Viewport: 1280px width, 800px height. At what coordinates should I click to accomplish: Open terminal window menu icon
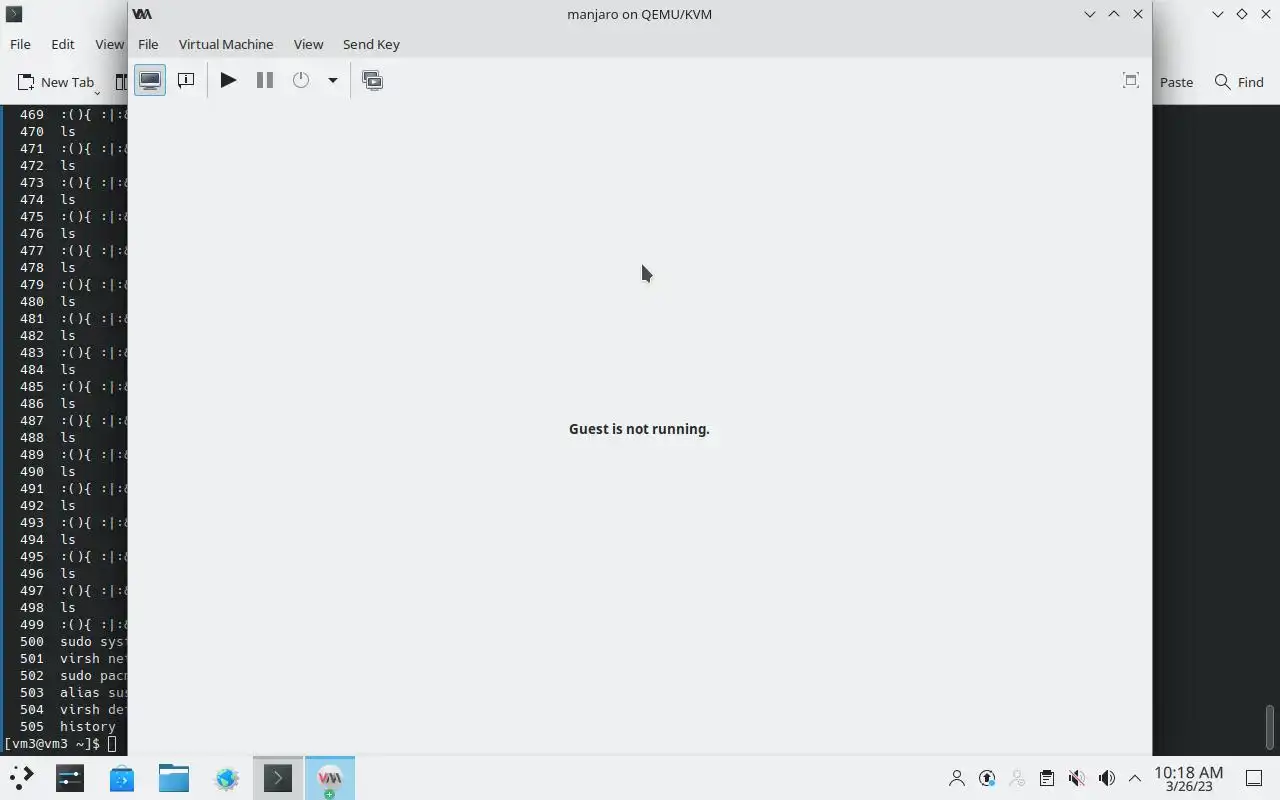tap(14, 14)
